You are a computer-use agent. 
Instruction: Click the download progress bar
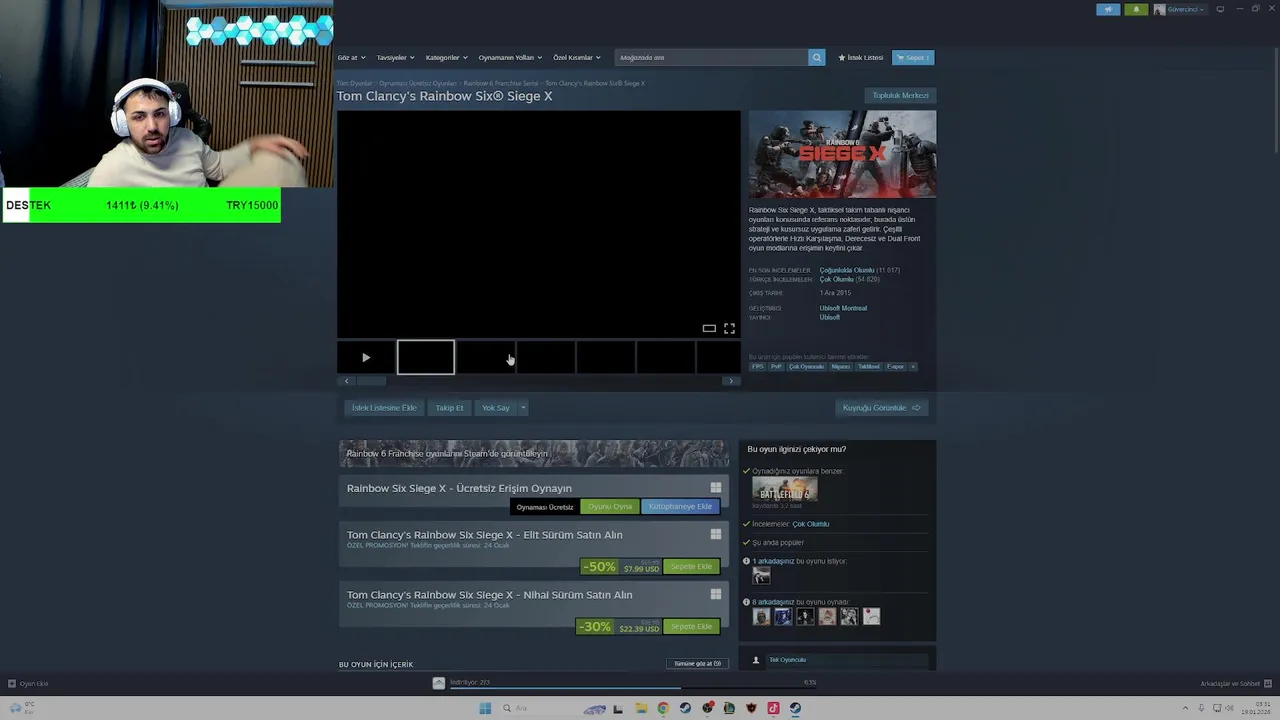click(x=633, y=688)
